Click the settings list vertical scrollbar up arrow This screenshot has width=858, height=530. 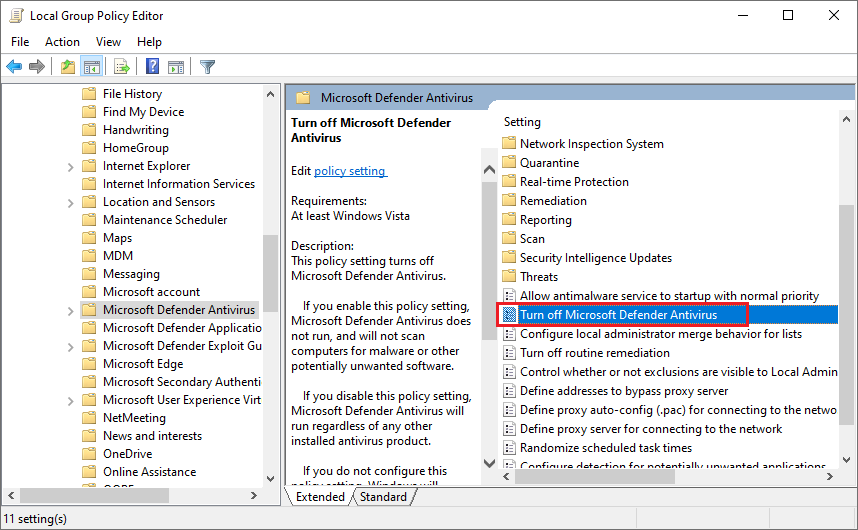tap(846, 119)
